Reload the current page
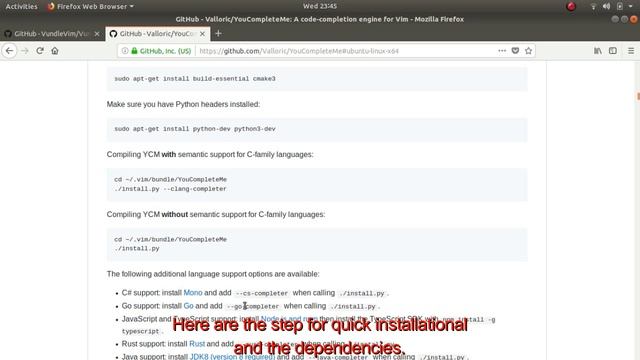Image resolution: width=640 pixels, height=360 pixels. coord(40,51)
